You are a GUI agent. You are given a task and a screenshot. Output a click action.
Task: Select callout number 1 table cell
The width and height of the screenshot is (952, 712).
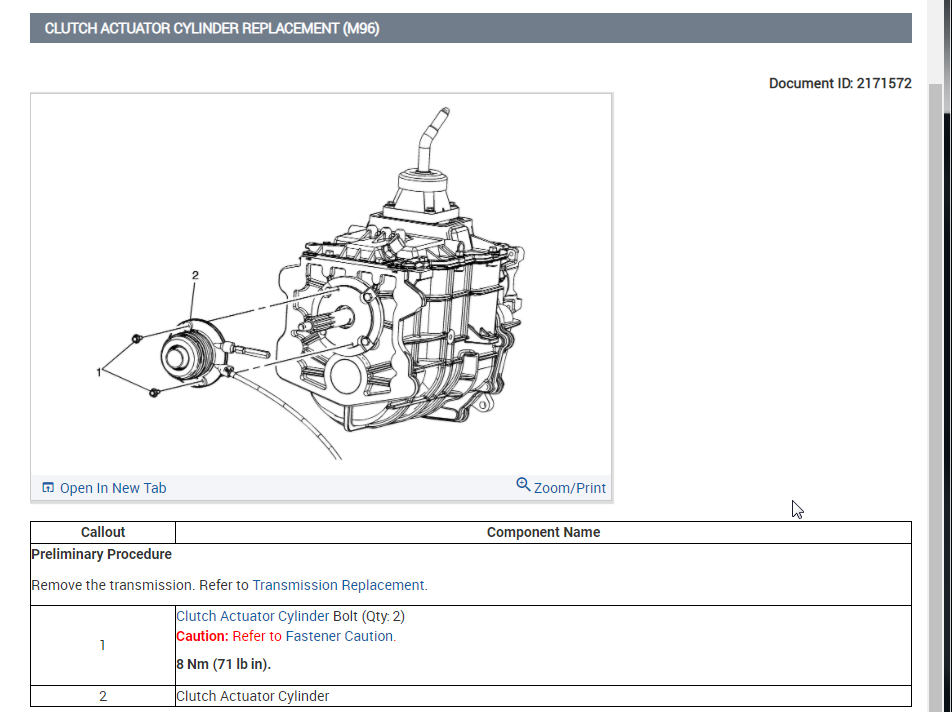(103, 645)
